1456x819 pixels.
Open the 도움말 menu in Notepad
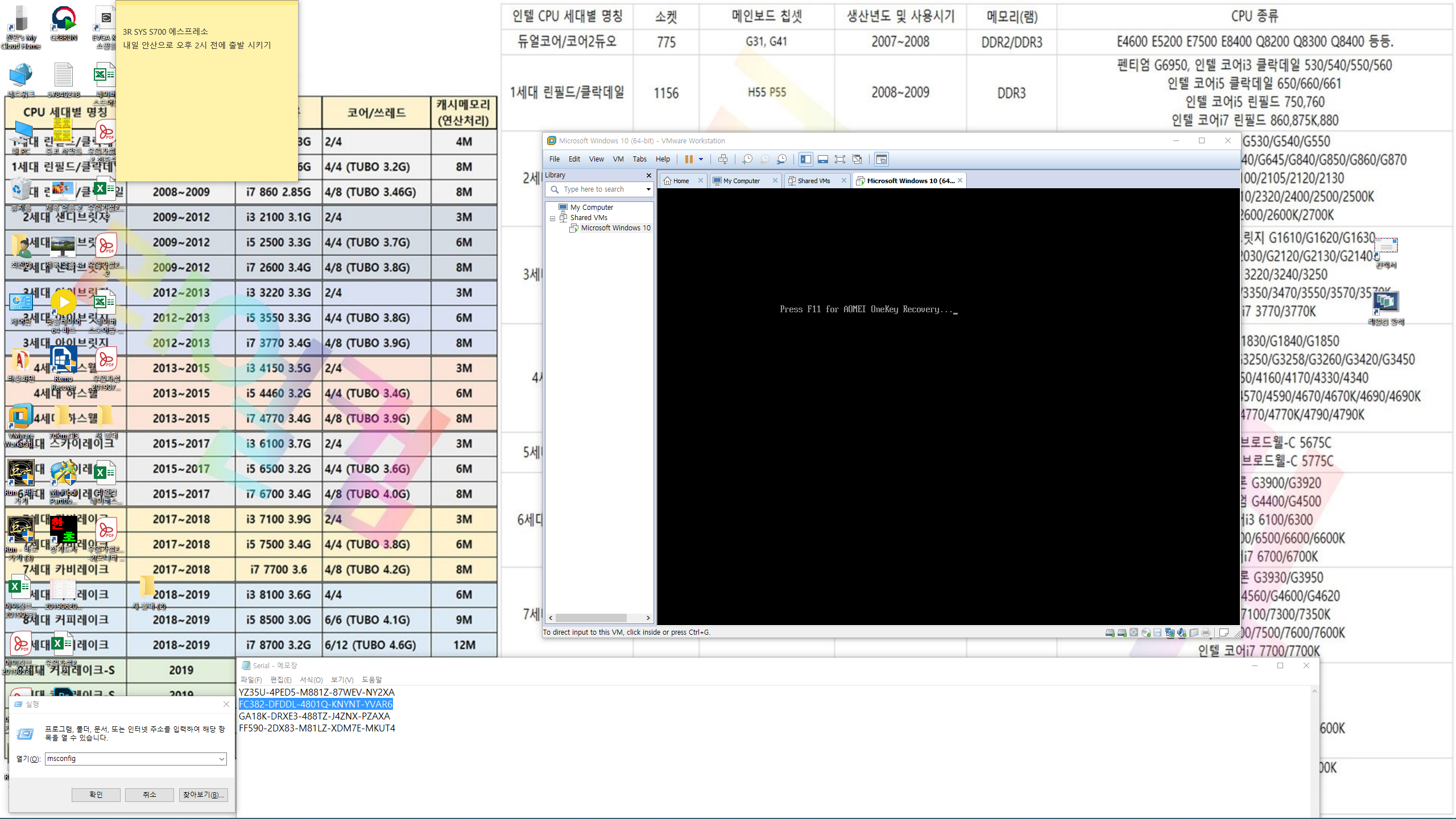(x=371, y=680)
